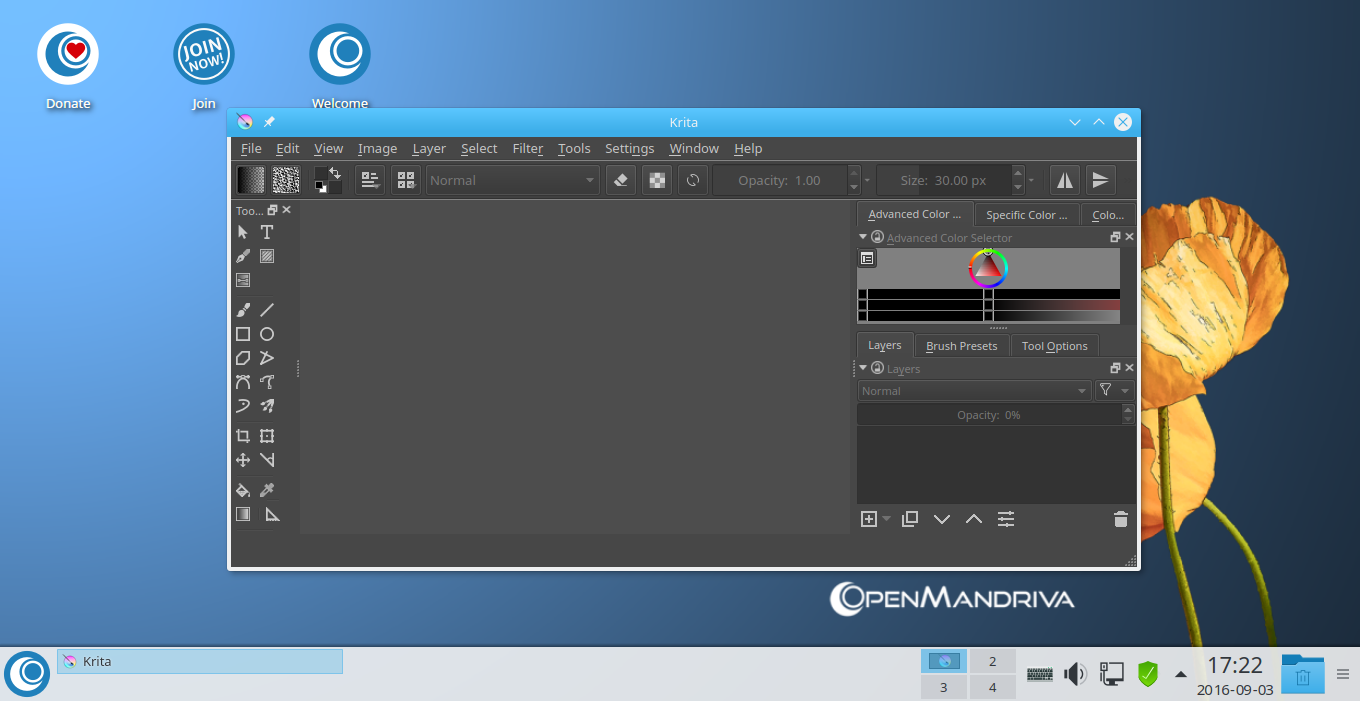Toggle vertical mirror tool
Screen dimensions: 1360x701
pos(1101,180)
